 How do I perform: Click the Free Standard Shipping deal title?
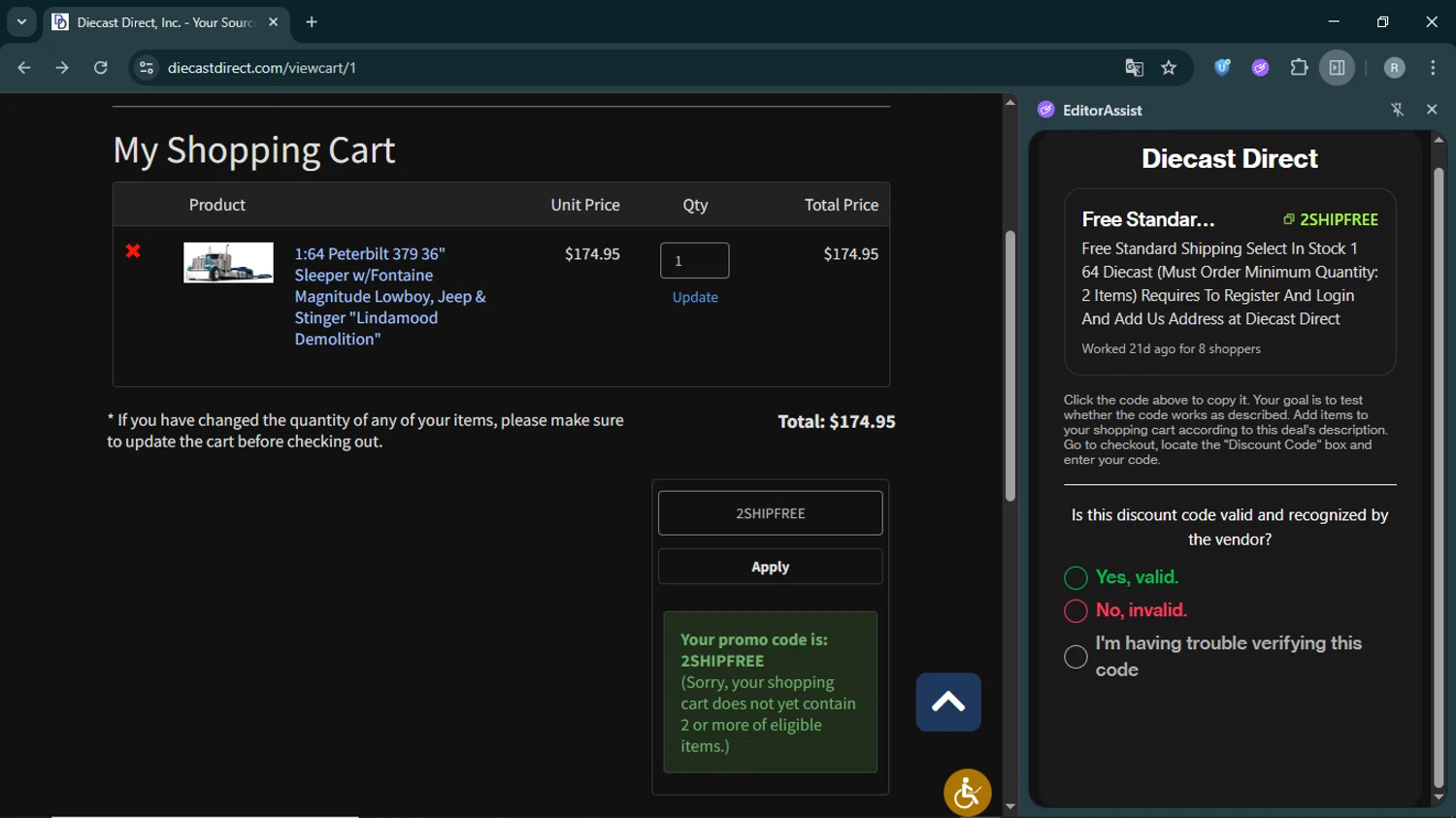(x=1148, y=219)
